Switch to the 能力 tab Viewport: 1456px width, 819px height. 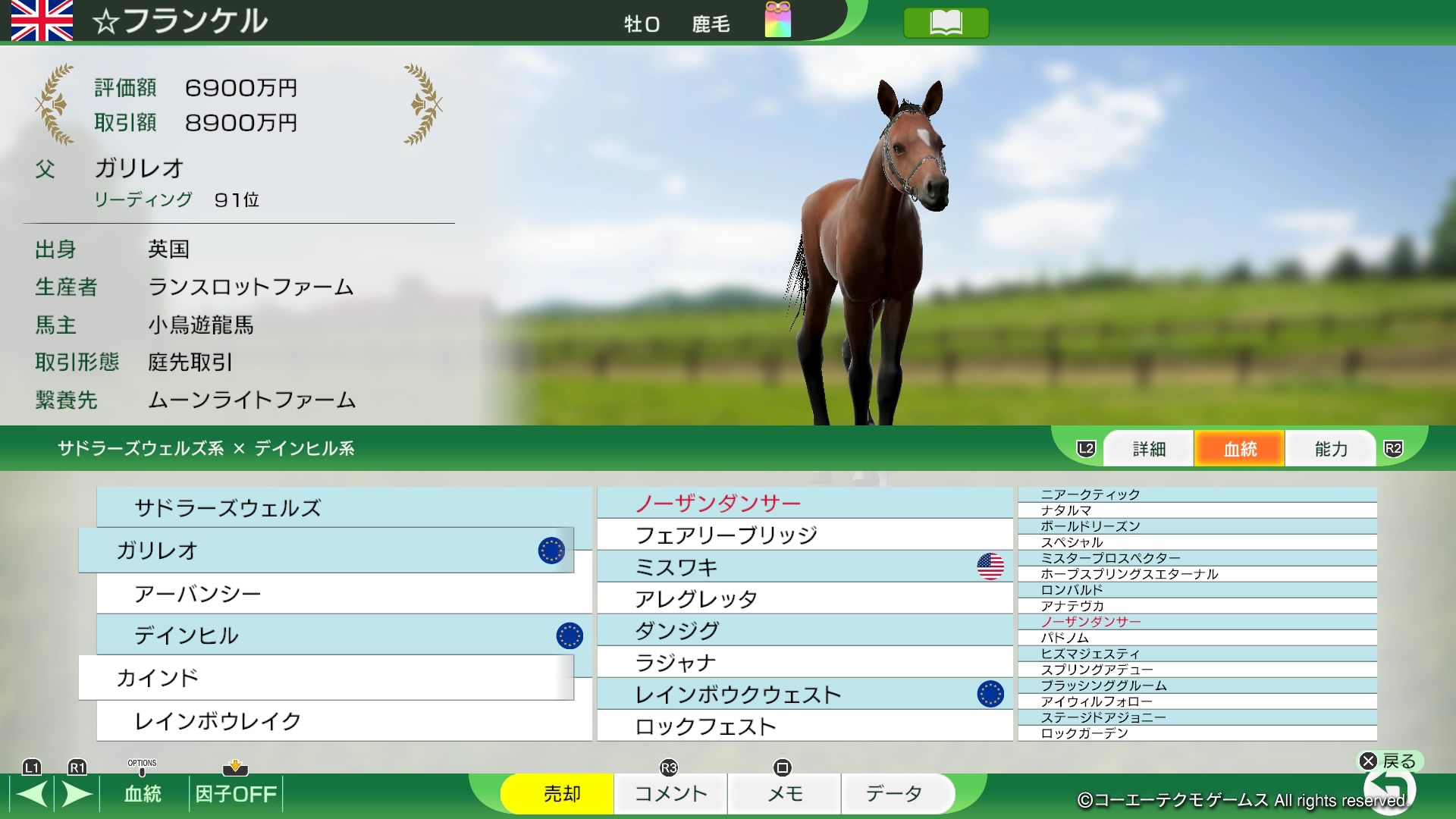point(1331,449)
